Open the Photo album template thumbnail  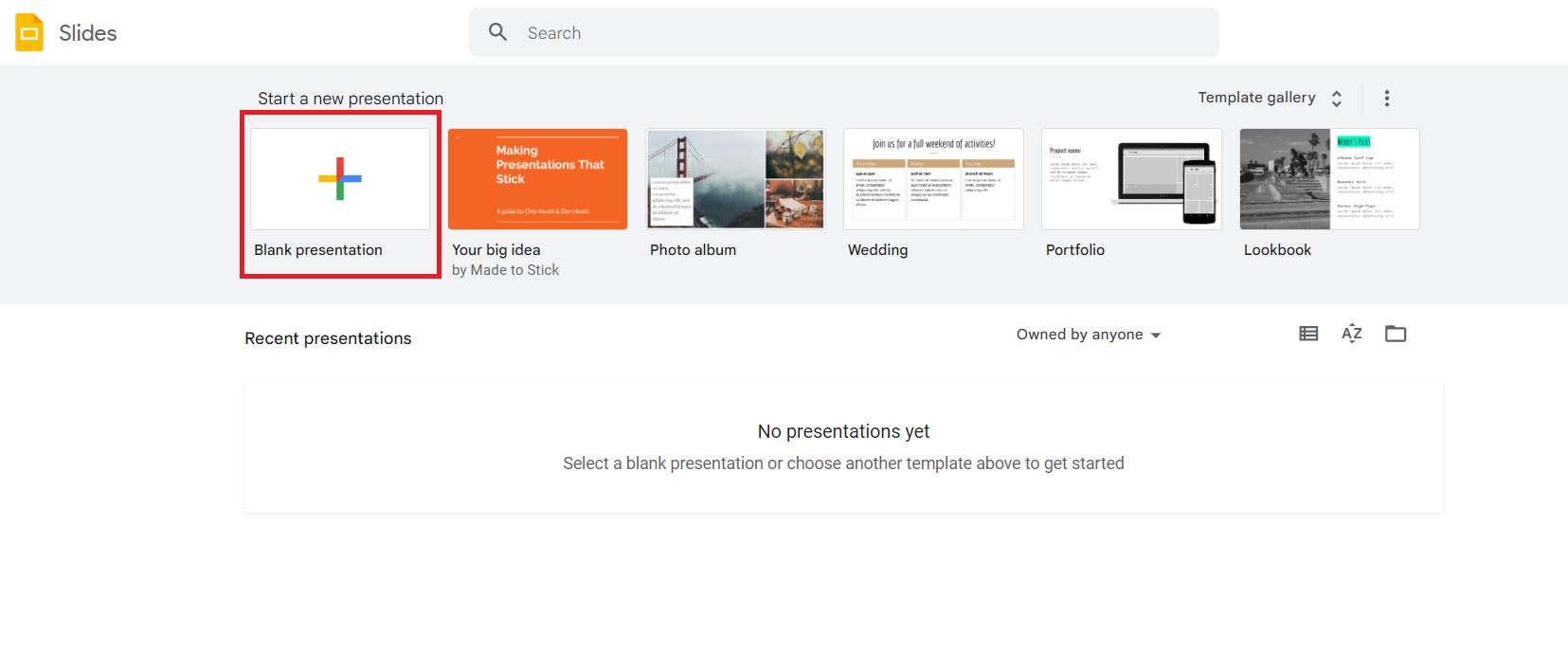735,179
